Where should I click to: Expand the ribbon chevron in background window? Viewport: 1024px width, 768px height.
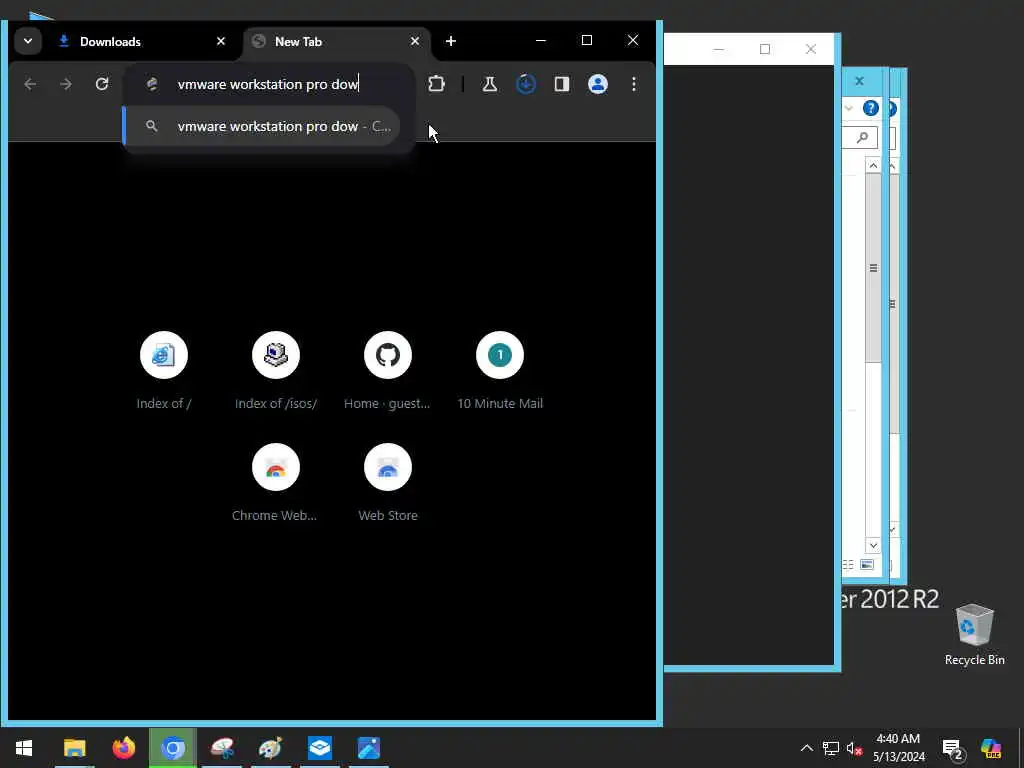pos(849,108)
